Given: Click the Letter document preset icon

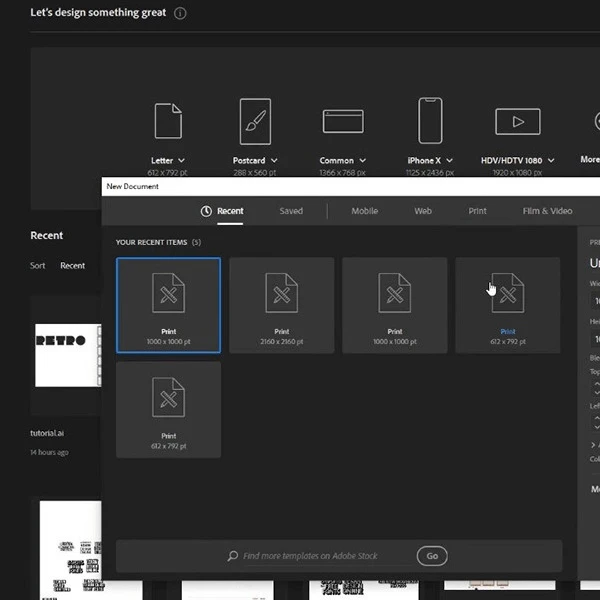Looking at the screenshot, I should tap(167, 121).
